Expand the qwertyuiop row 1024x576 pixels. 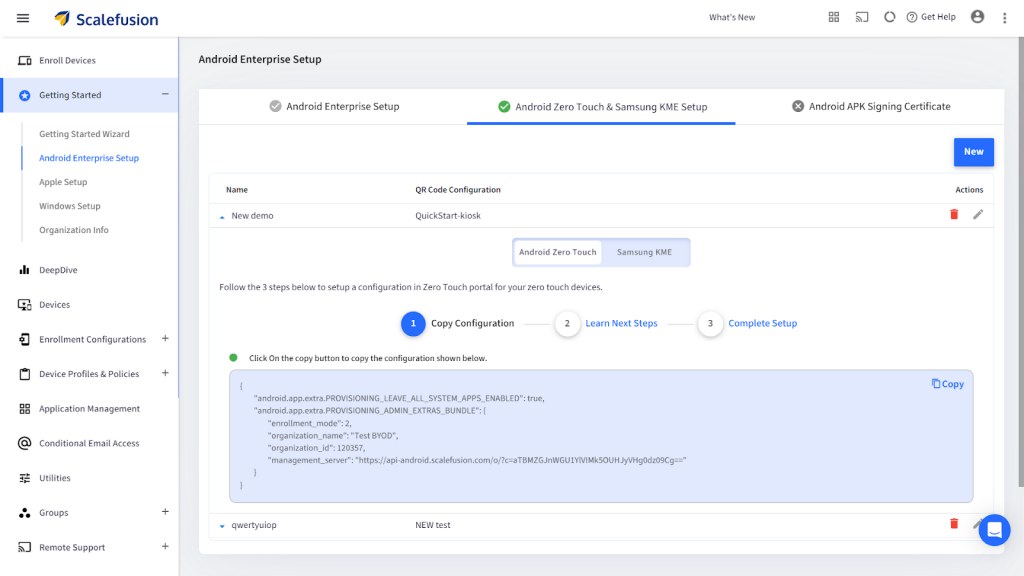[222, 526]
